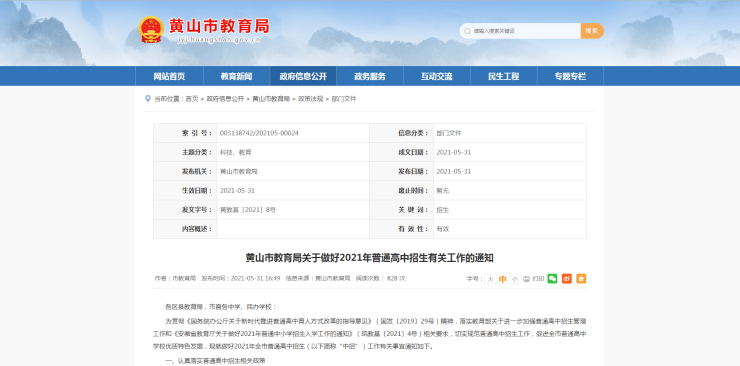The image size is (740, 366).
Task: Open 专题专栏 navigation tab
Action: [570, 76]
